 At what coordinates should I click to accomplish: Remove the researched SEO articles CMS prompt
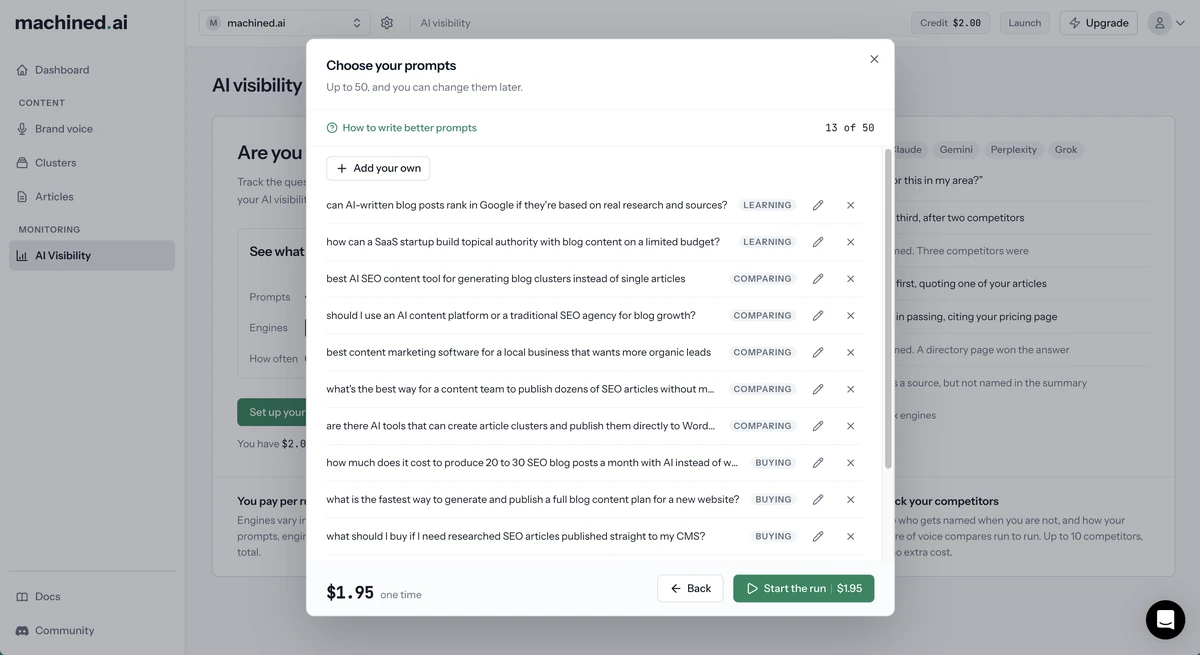pos(851,536)
